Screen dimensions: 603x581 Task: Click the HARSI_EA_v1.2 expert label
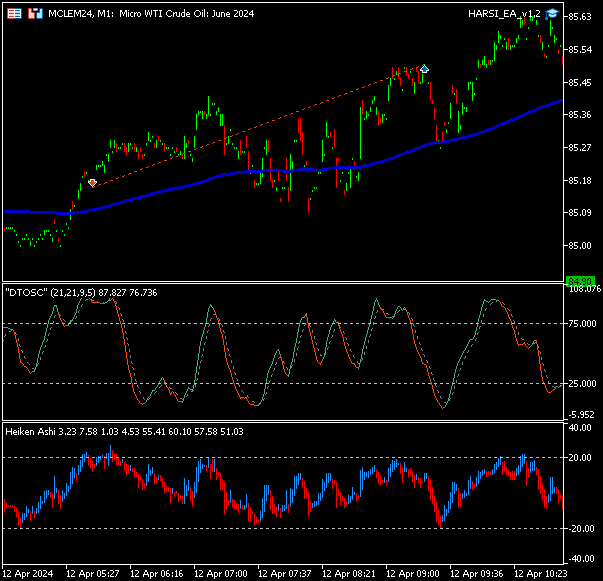(x=504, y=14)
